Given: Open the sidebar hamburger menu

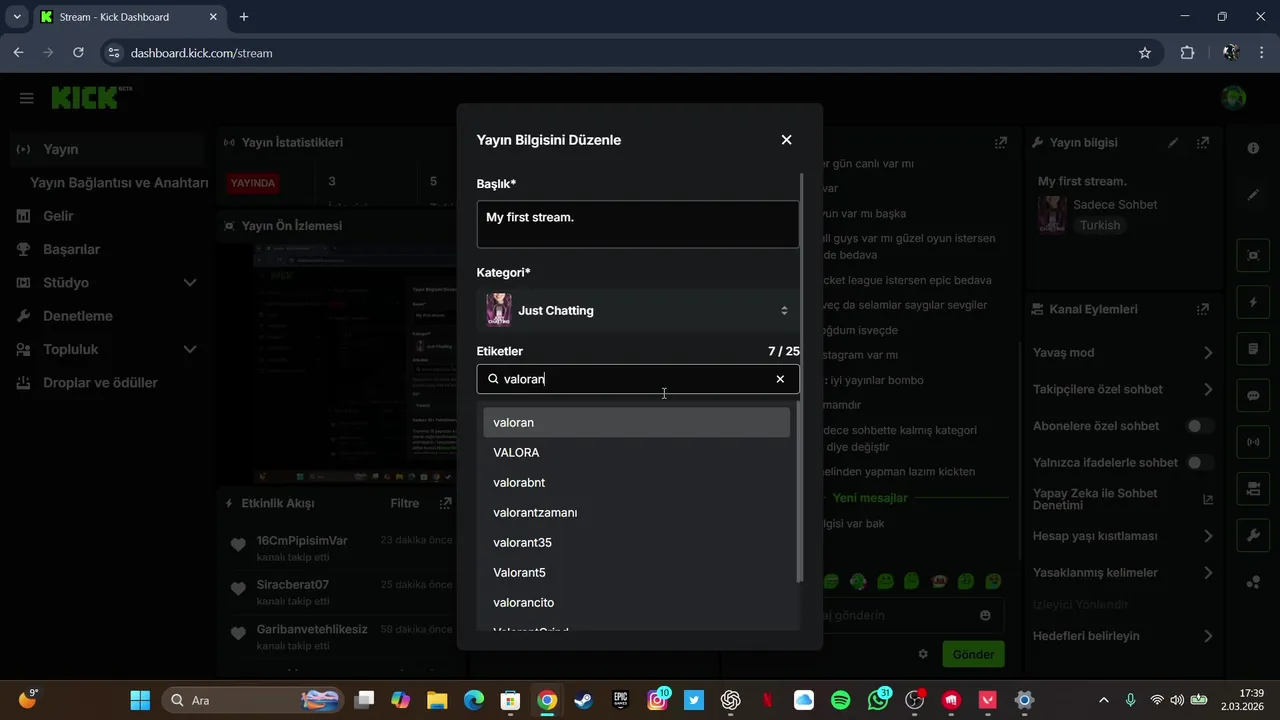Looking at the screenshot, I should tap(27, 98).
